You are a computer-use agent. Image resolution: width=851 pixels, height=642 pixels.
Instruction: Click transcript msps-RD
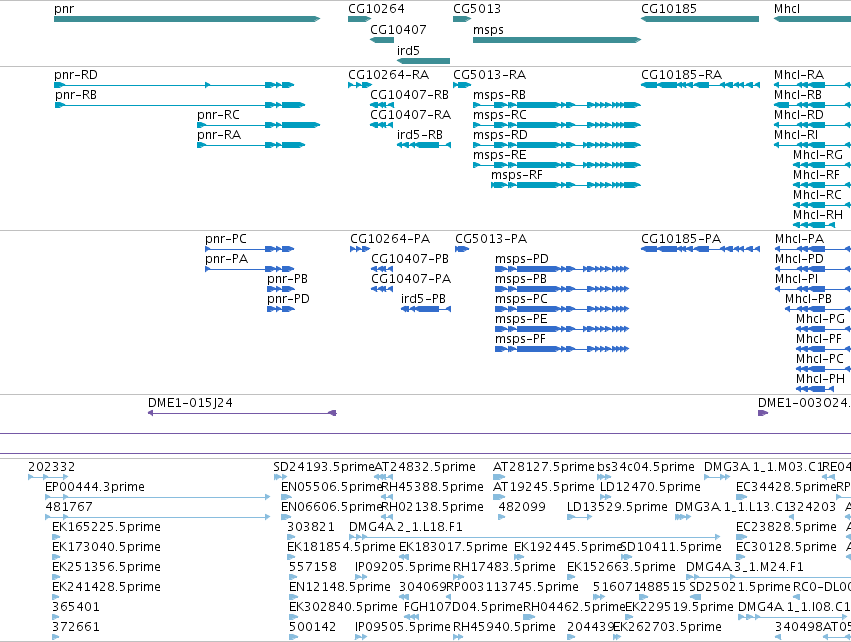pyautogui.click(x=557, y=145)
